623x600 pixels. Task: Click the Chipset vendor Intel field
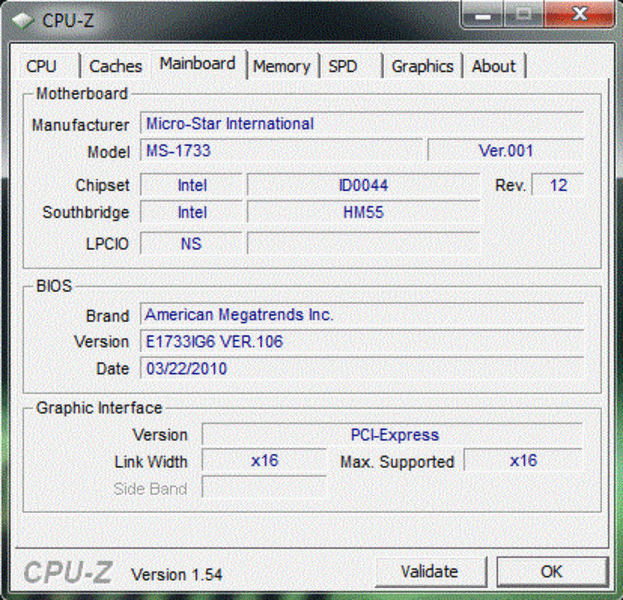pos(192,185)
